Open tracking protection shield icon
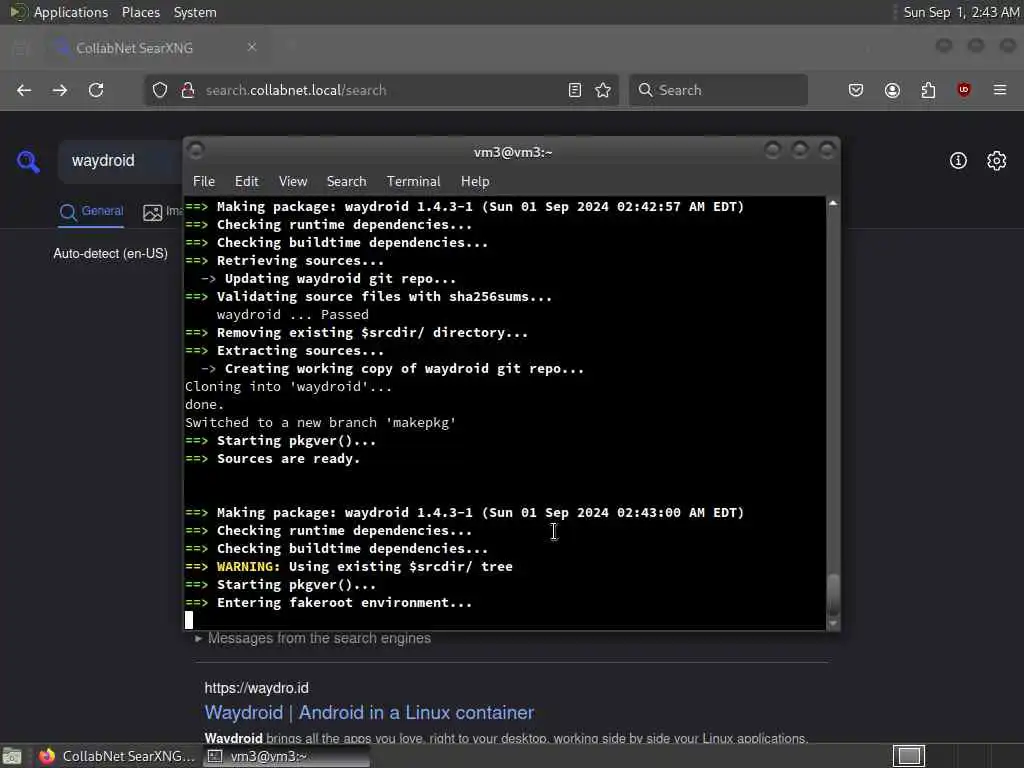Screen dimensions: 1024x768 (160, 90)
